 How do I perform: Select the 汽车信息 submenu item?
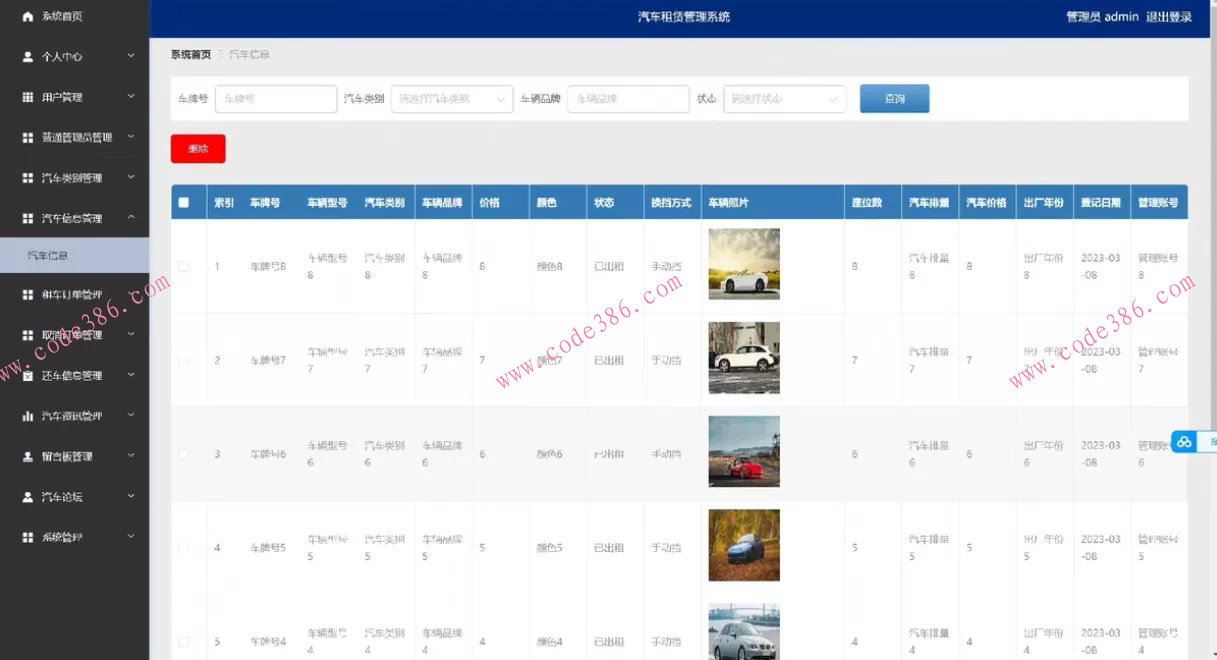[x=48, y=256]
